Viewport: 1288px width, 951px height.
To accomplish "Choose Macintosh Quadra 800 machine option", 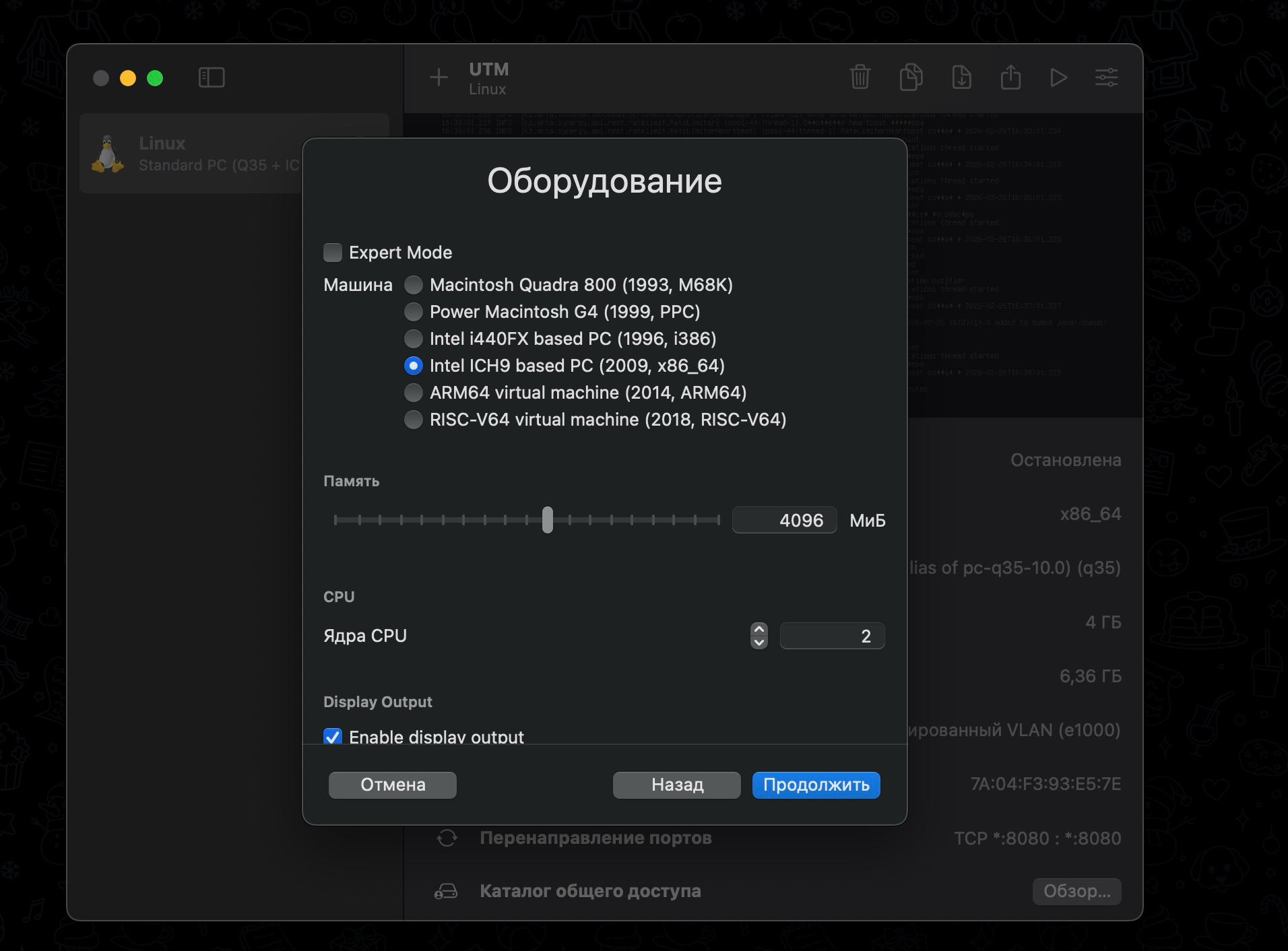I will tap(413, 285).
